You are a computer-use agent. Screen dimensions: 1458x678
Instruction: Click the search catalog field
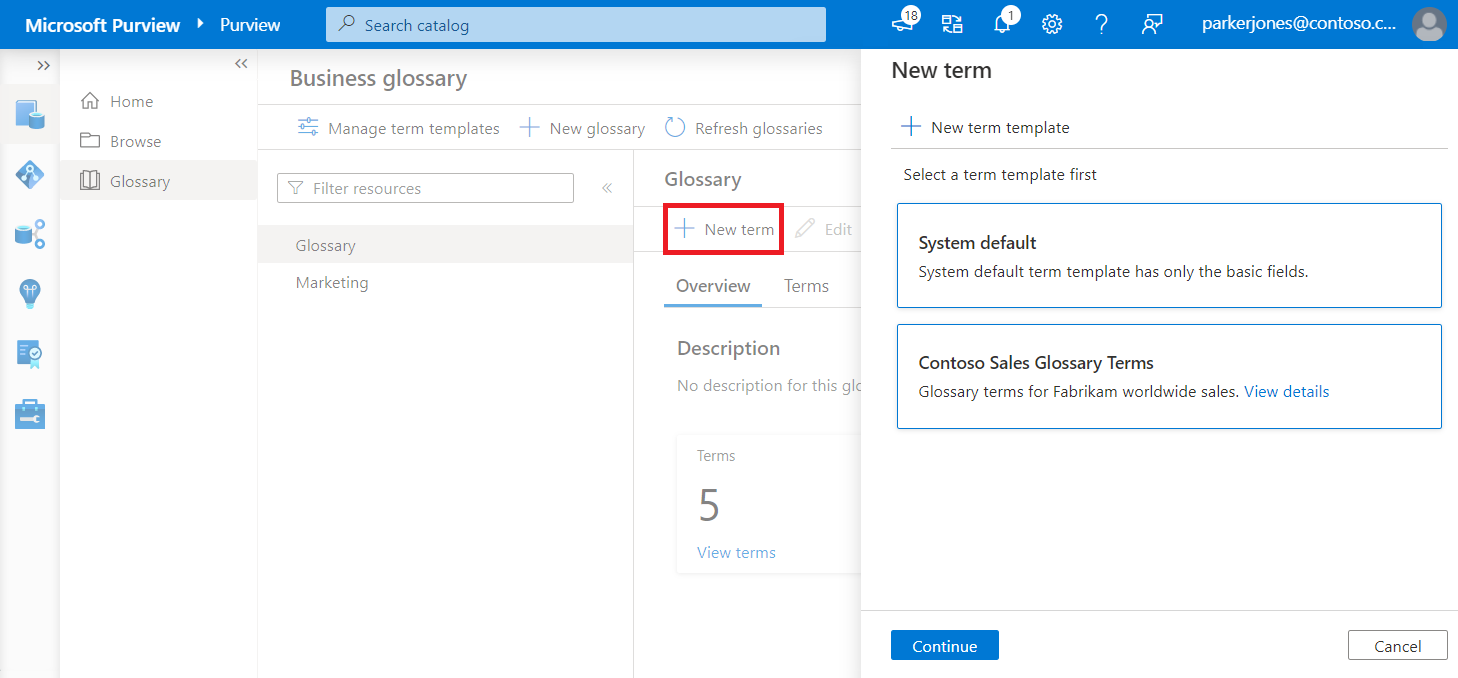(575, 24)
